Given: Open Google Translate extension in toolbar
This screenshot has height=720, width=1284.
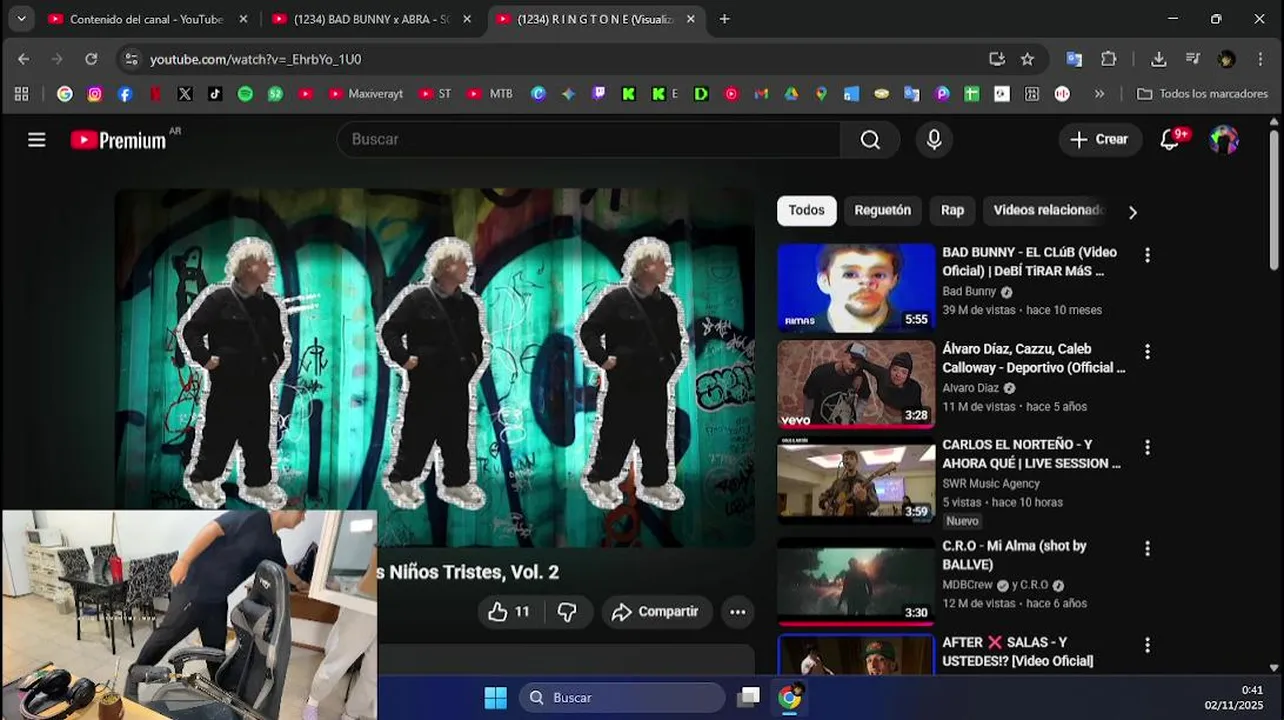Looking at the screenshot, I should pos(1074,59).
